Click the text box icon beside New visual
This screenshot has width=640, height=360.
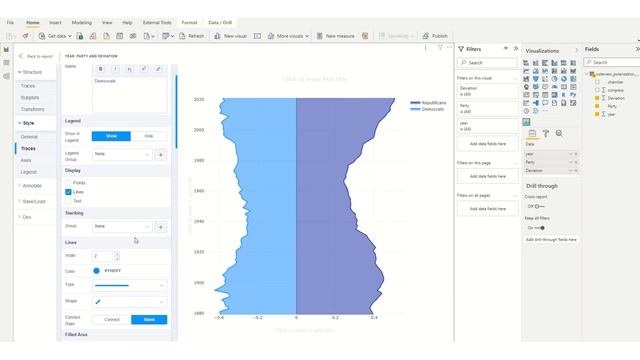click(257, 36)
